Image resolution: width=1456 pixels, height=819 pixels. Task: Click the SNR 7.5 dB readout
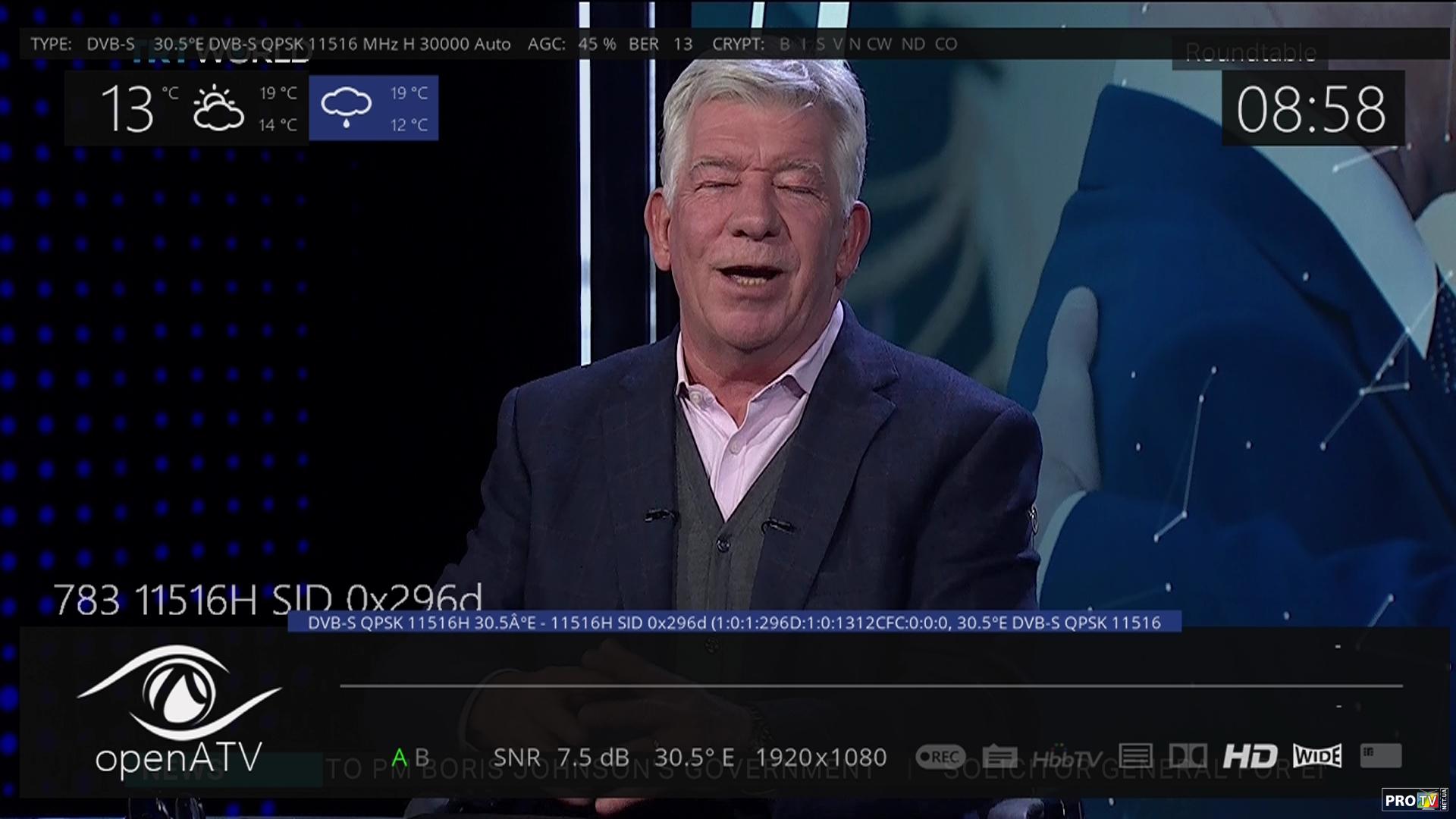(x=560, y=757)
